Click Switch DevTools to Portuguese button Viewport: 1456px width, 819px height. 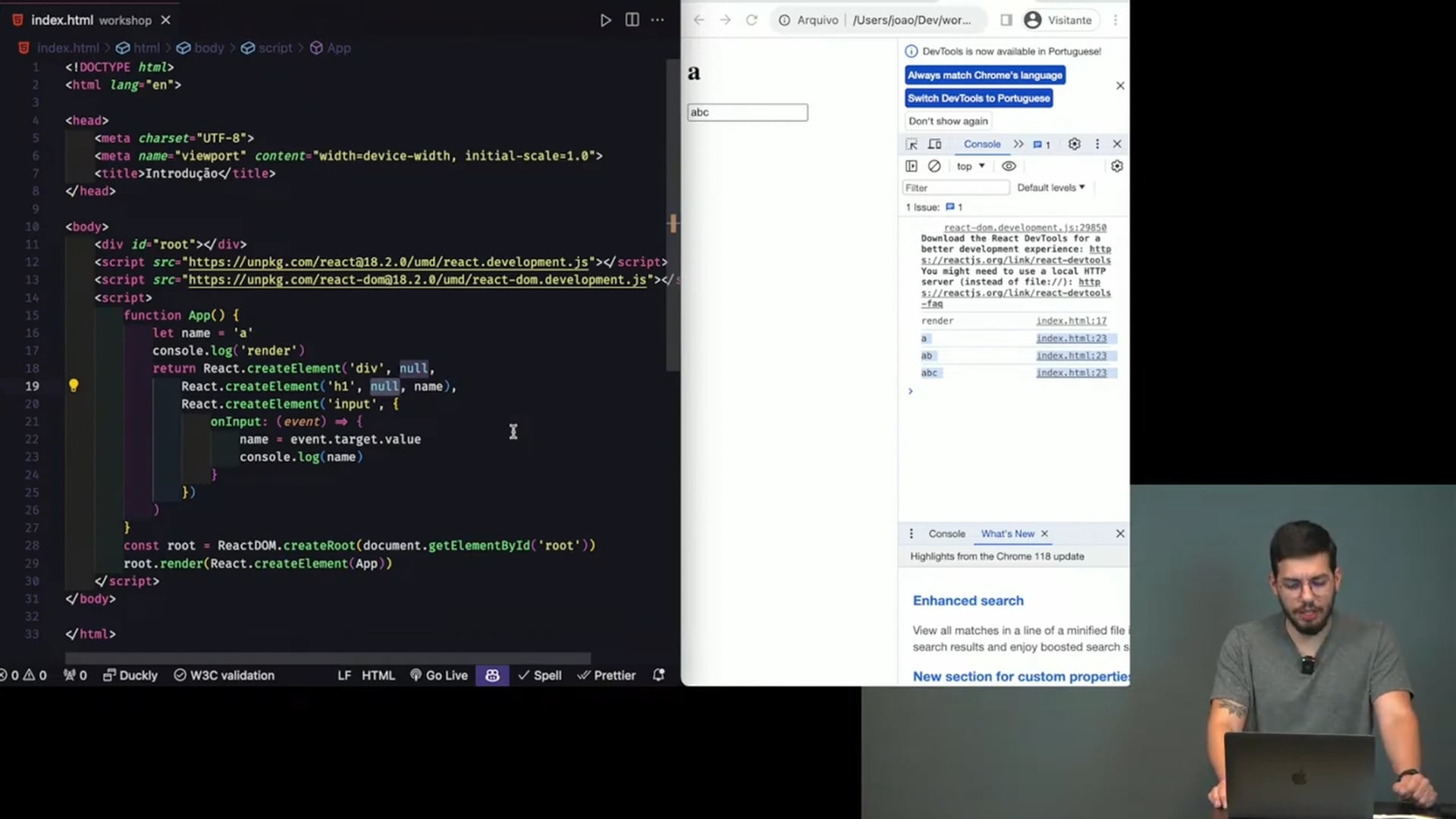978,98
